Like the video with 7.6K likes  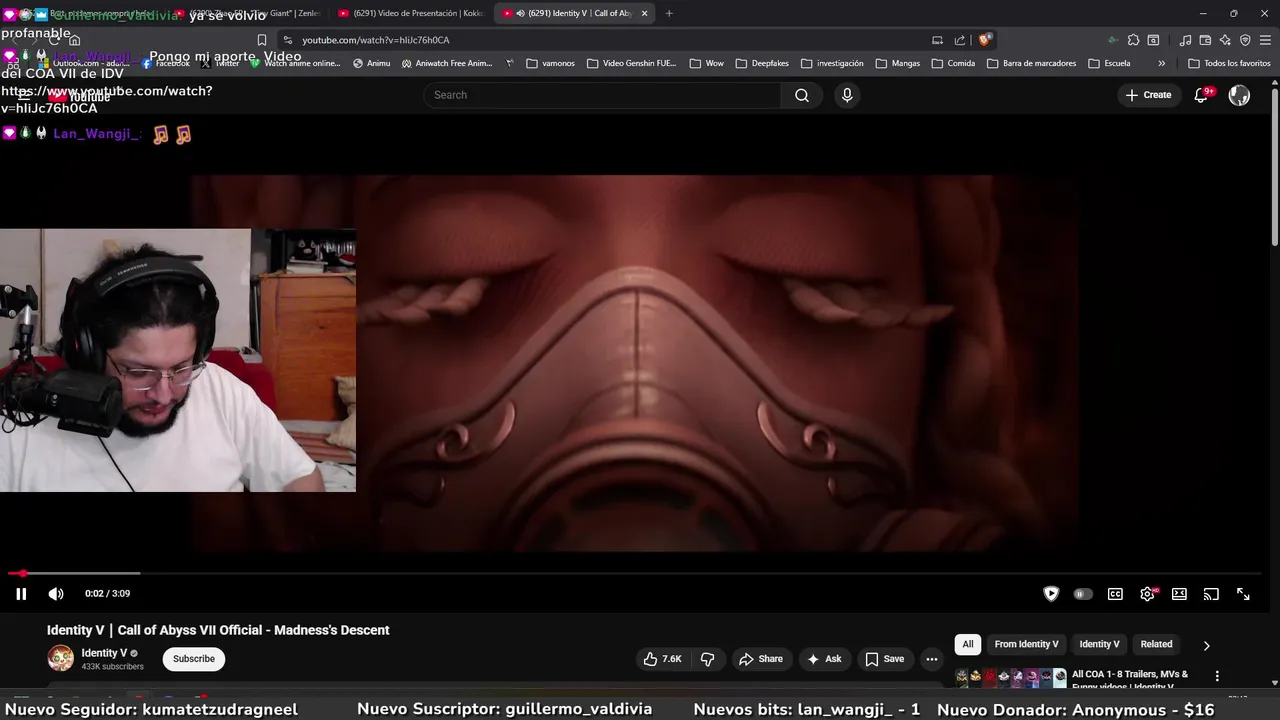[662, 659]
